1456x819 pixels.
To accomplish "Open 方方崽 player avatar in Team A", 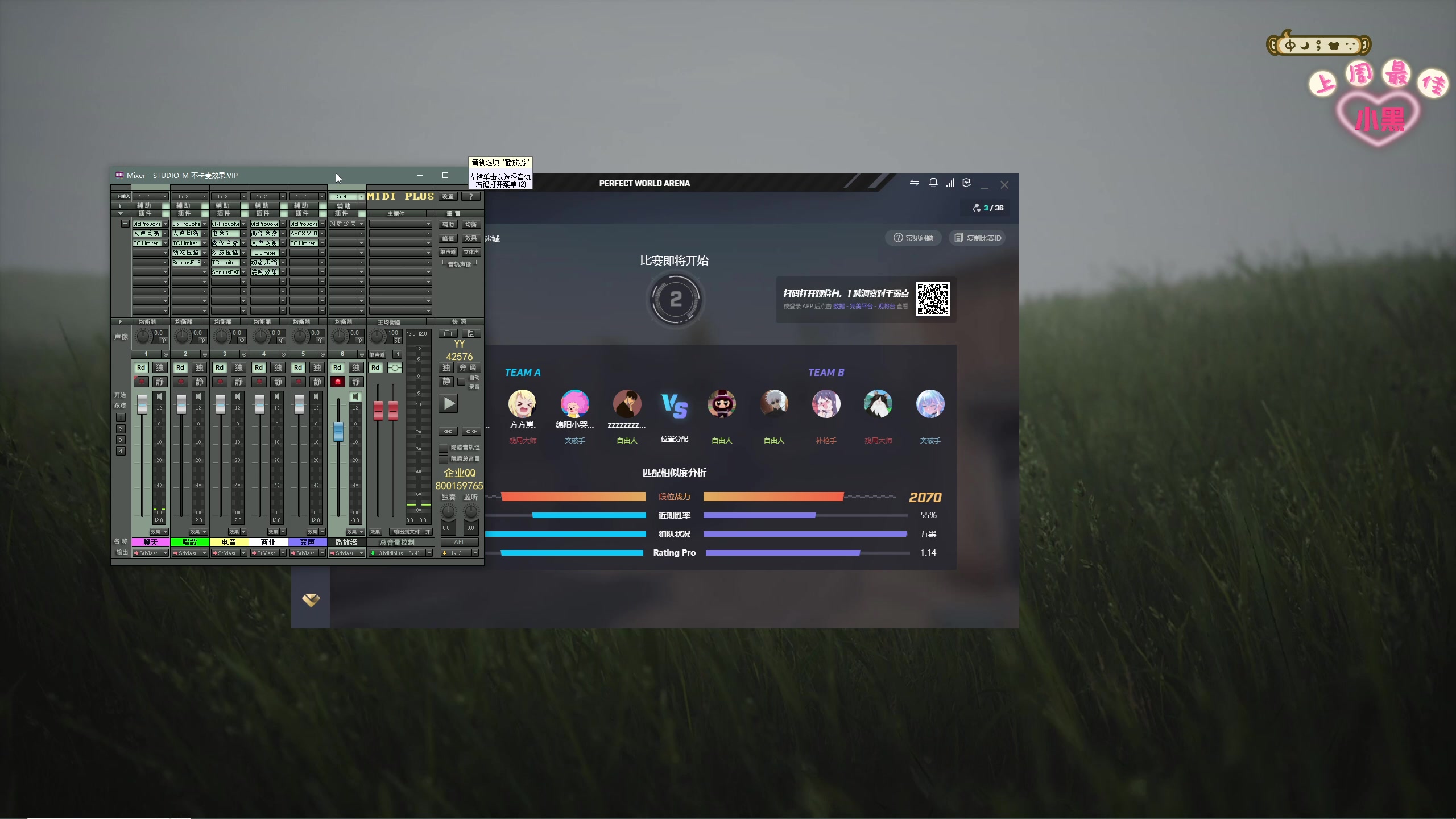I will [x=522, y=404].
